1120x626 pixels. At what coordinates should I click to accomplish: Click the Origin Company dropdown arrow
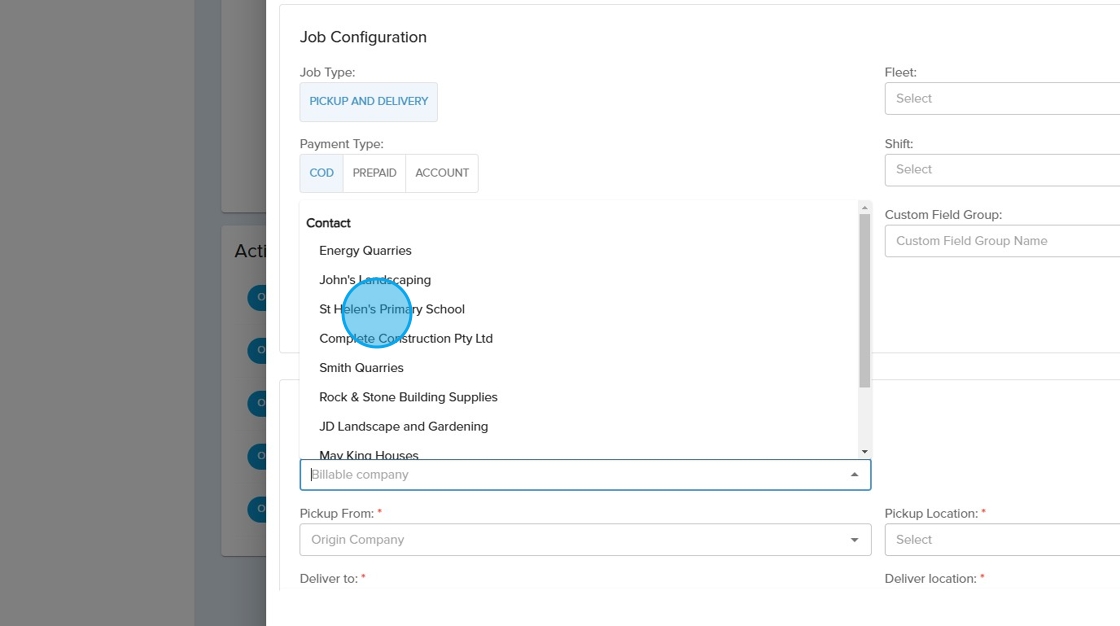854,540
